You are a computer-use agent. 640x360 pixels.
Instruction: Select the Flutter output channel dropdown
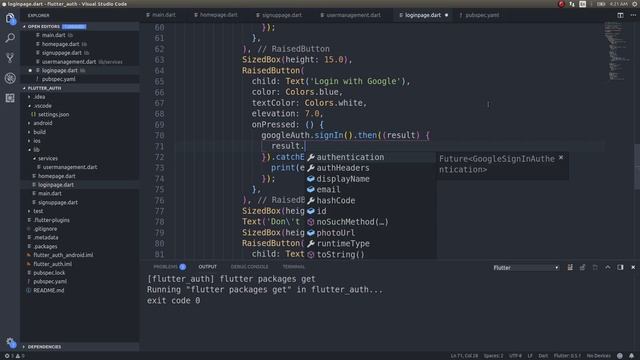click(x=525, y=268)
